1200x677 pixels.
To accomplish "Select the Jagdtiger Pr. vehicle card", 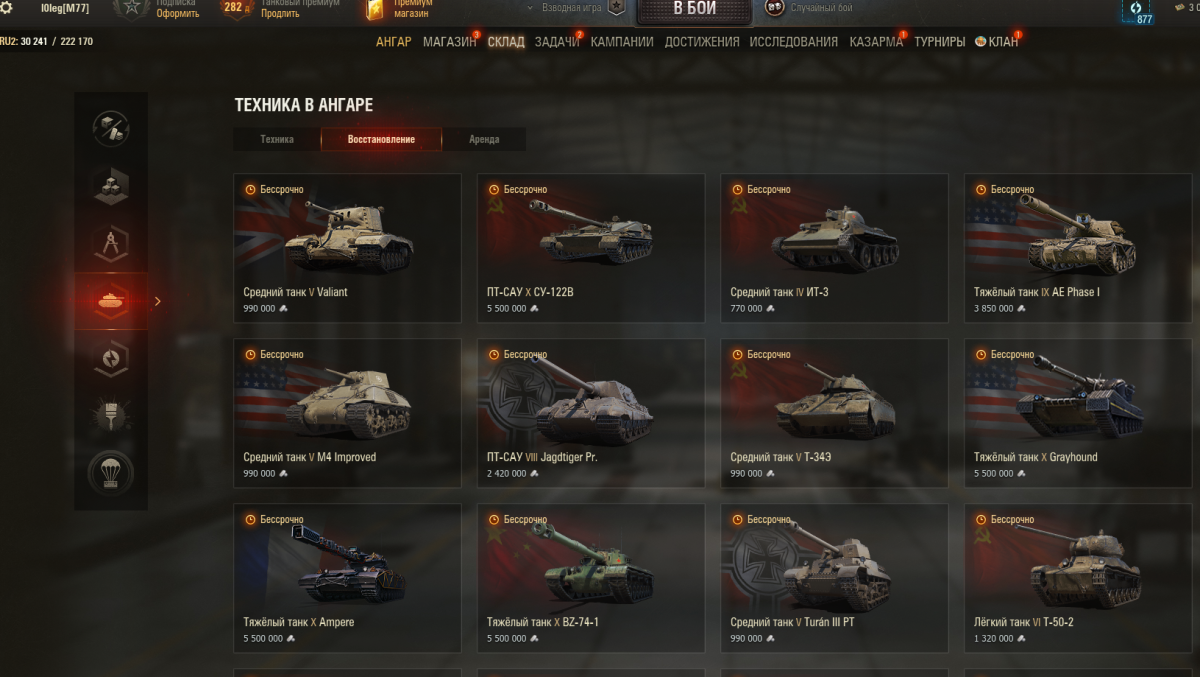I will click(x=591, y=413).
